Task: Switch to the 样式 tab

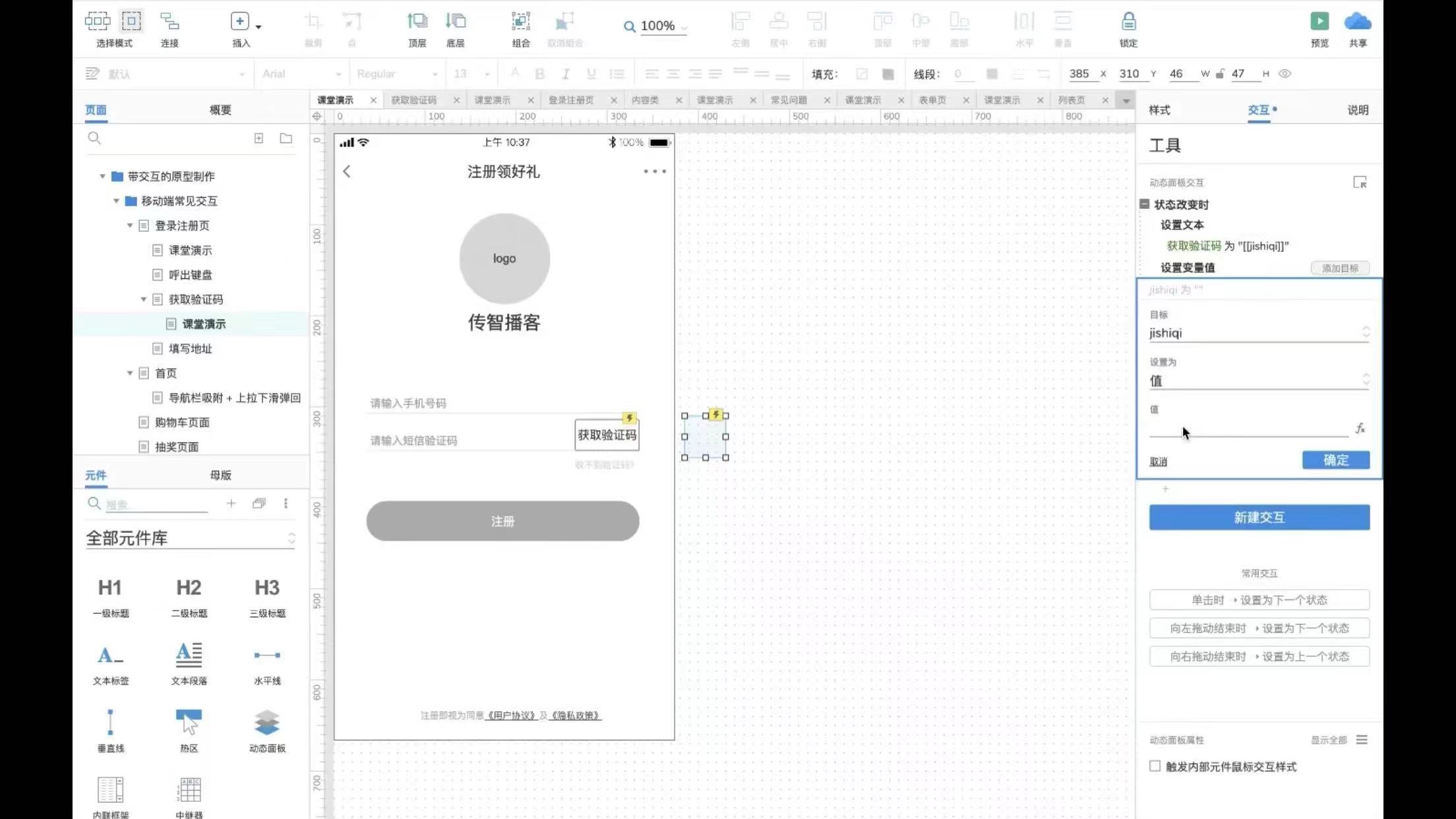Action: (x=1159, y=110)
